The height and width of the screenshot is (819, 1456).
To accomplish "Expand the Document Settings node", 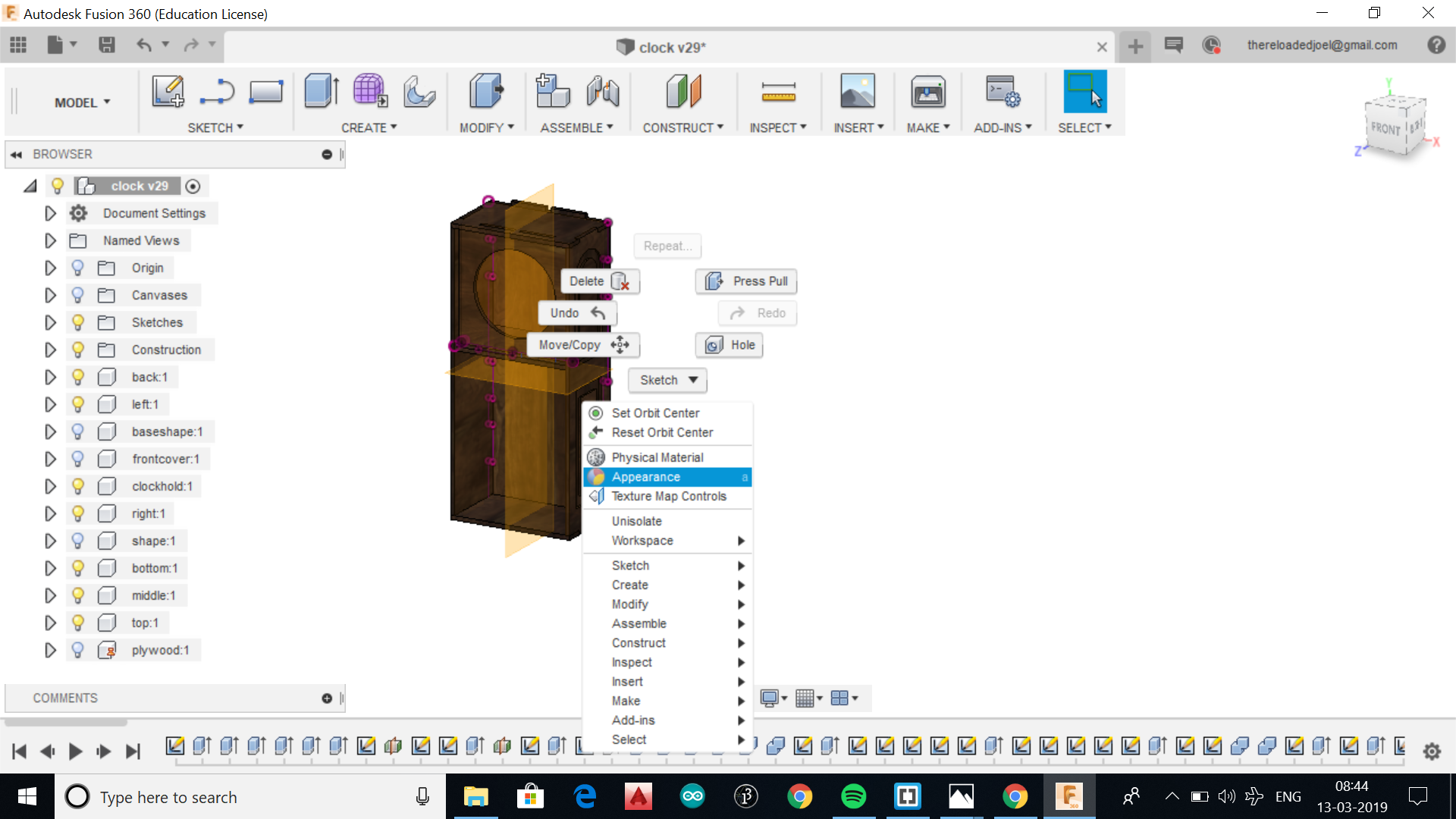I will (50, 213).
